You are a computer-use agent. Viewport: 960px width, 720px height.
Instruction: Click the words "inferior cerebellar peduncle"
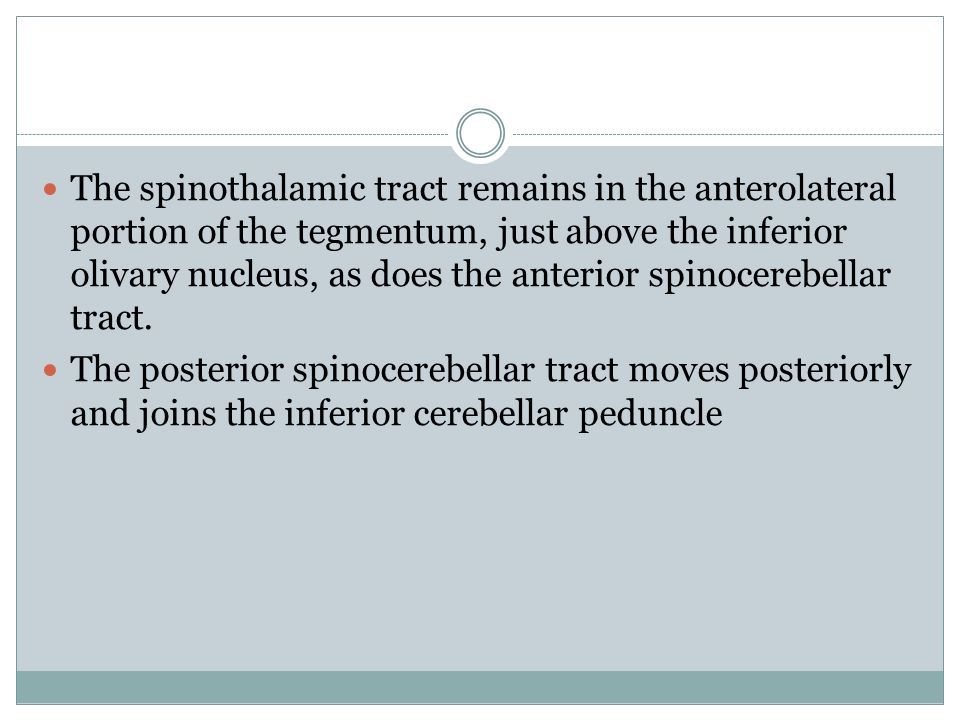point(503,414)
